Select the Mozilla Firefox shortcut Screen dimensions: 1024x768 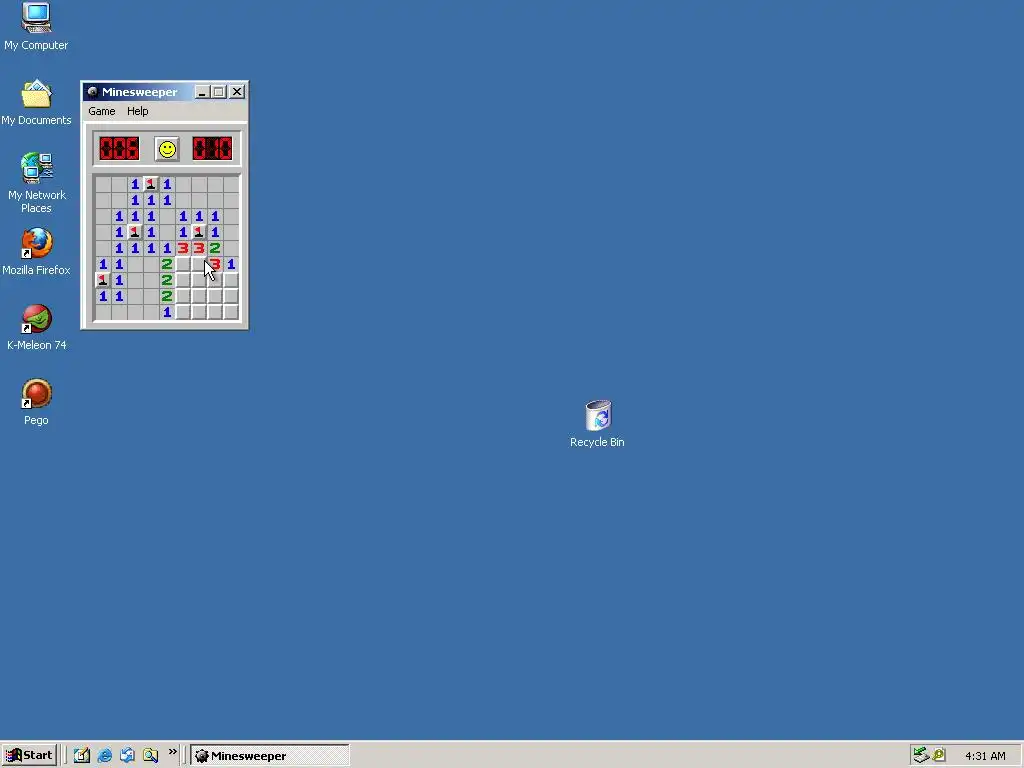pos(36,251)
